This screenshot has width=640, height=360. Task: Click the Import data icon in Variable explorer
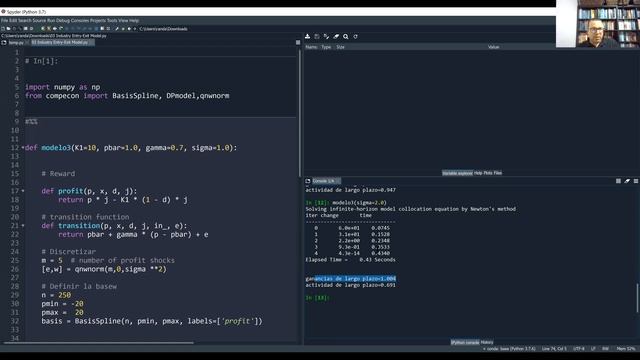[307, 36]
